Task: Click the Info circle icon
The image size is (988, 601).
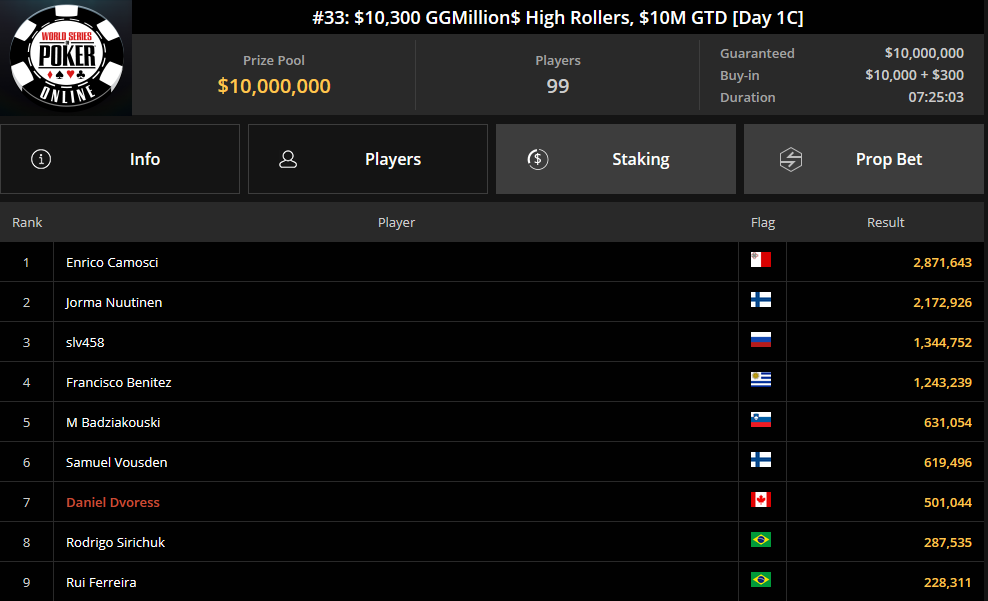Action: 41,159
